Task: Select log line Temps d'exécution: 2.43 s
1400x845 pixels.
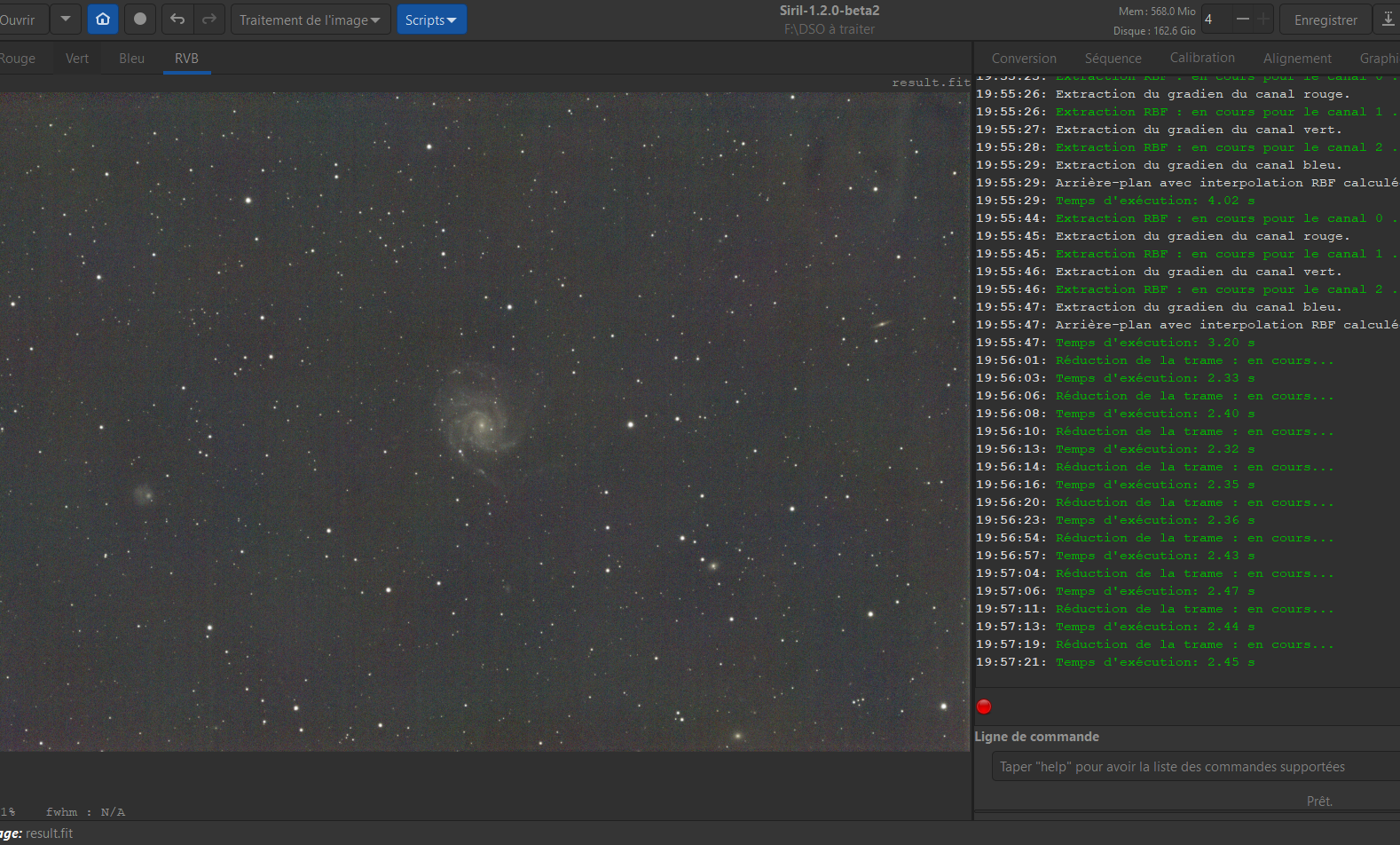Action: click(x=1115, y=556)
